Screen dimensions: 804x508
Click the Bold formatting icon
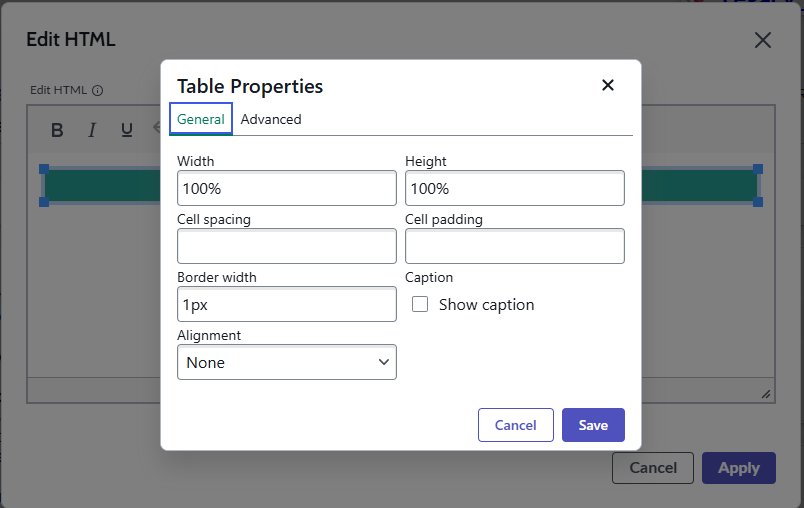57,130
